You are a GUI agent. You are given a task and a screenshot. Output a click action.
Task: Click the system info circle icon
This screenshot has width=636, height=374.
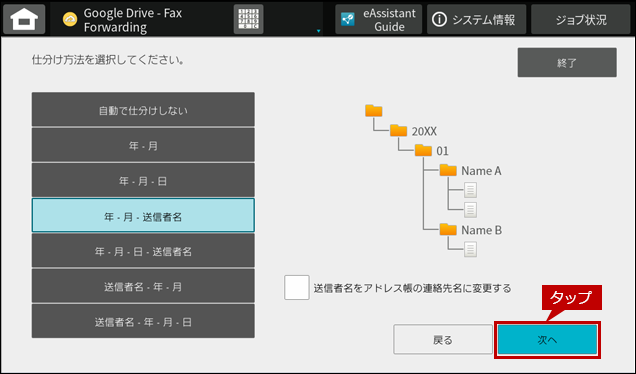[439, 19]
